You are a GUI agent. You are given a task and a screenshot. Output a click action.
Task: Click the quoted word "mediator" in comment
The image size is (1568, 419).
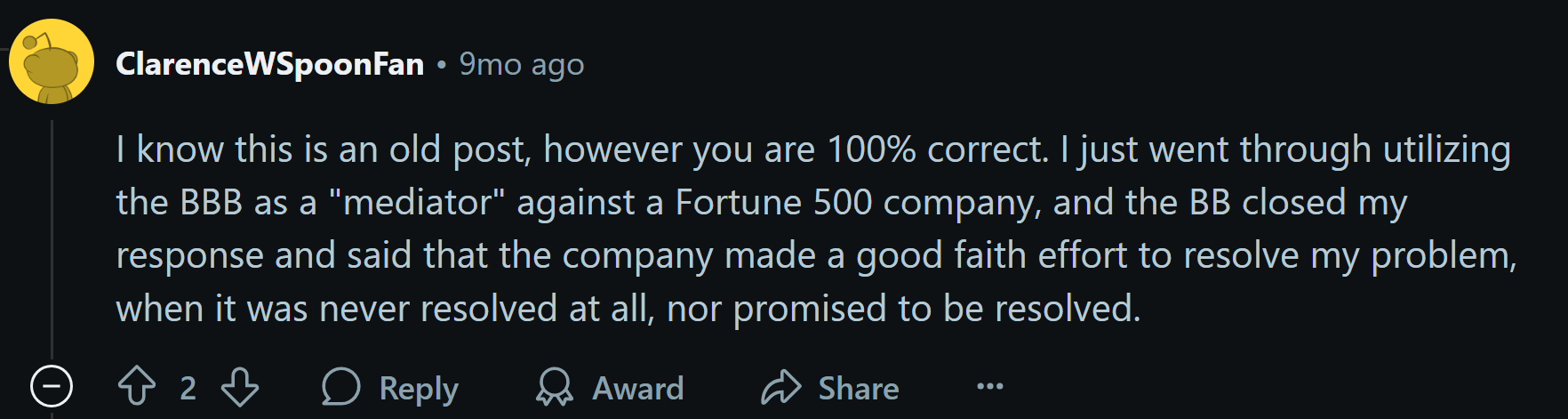pos(417,203)
